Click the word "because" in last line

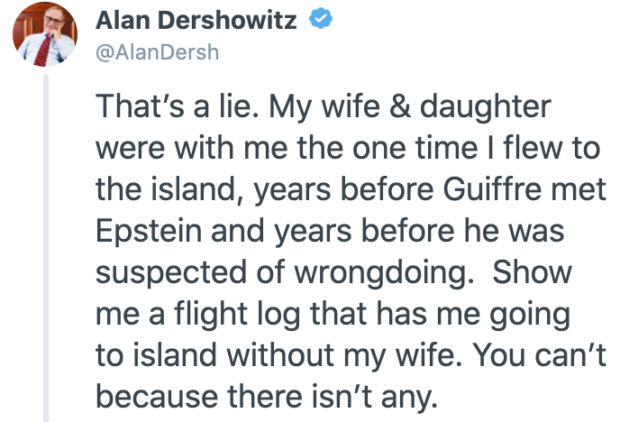pyautogui.click(x=157, y=397)
